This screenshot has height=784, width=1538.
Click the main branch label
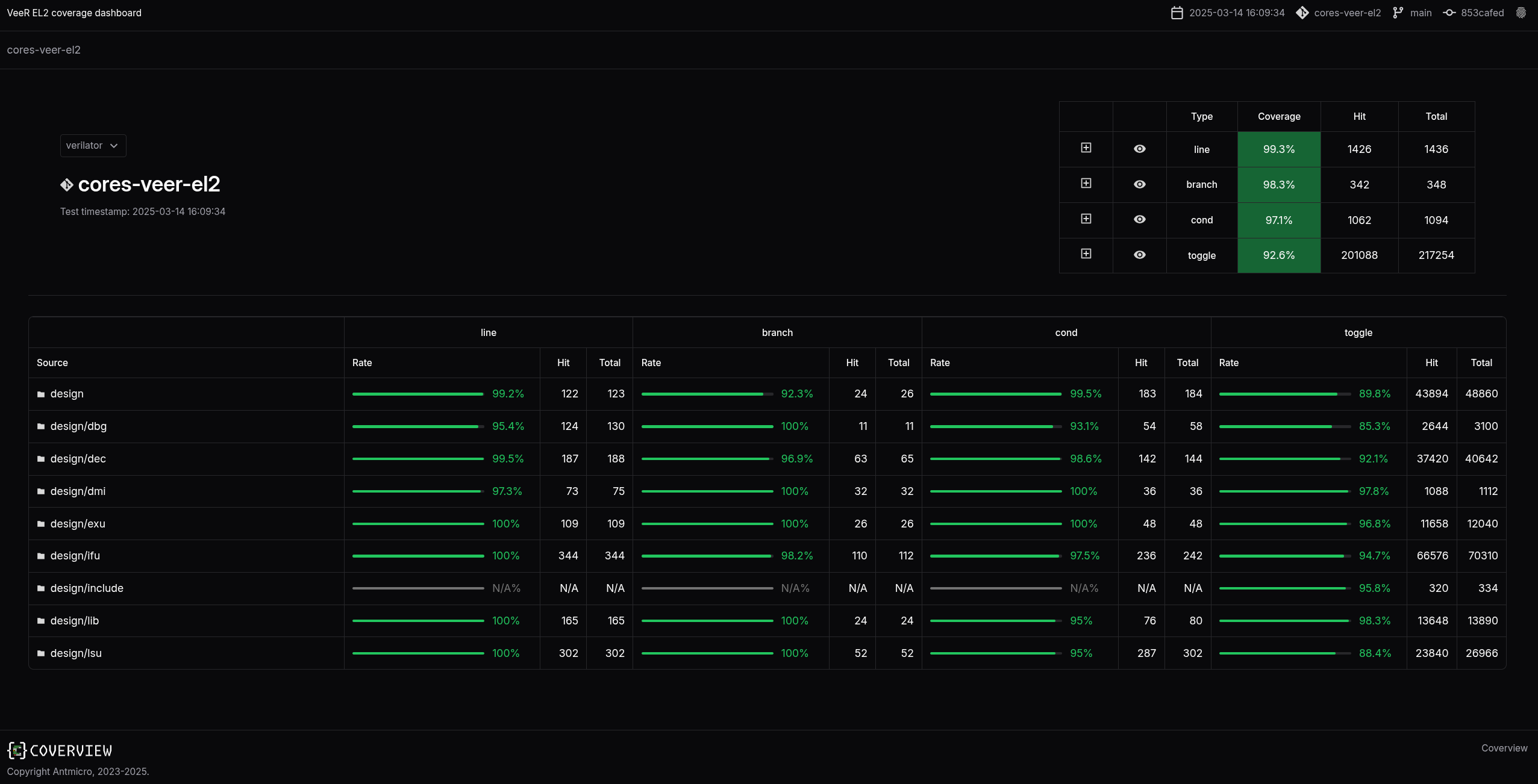click(1421, 13)
